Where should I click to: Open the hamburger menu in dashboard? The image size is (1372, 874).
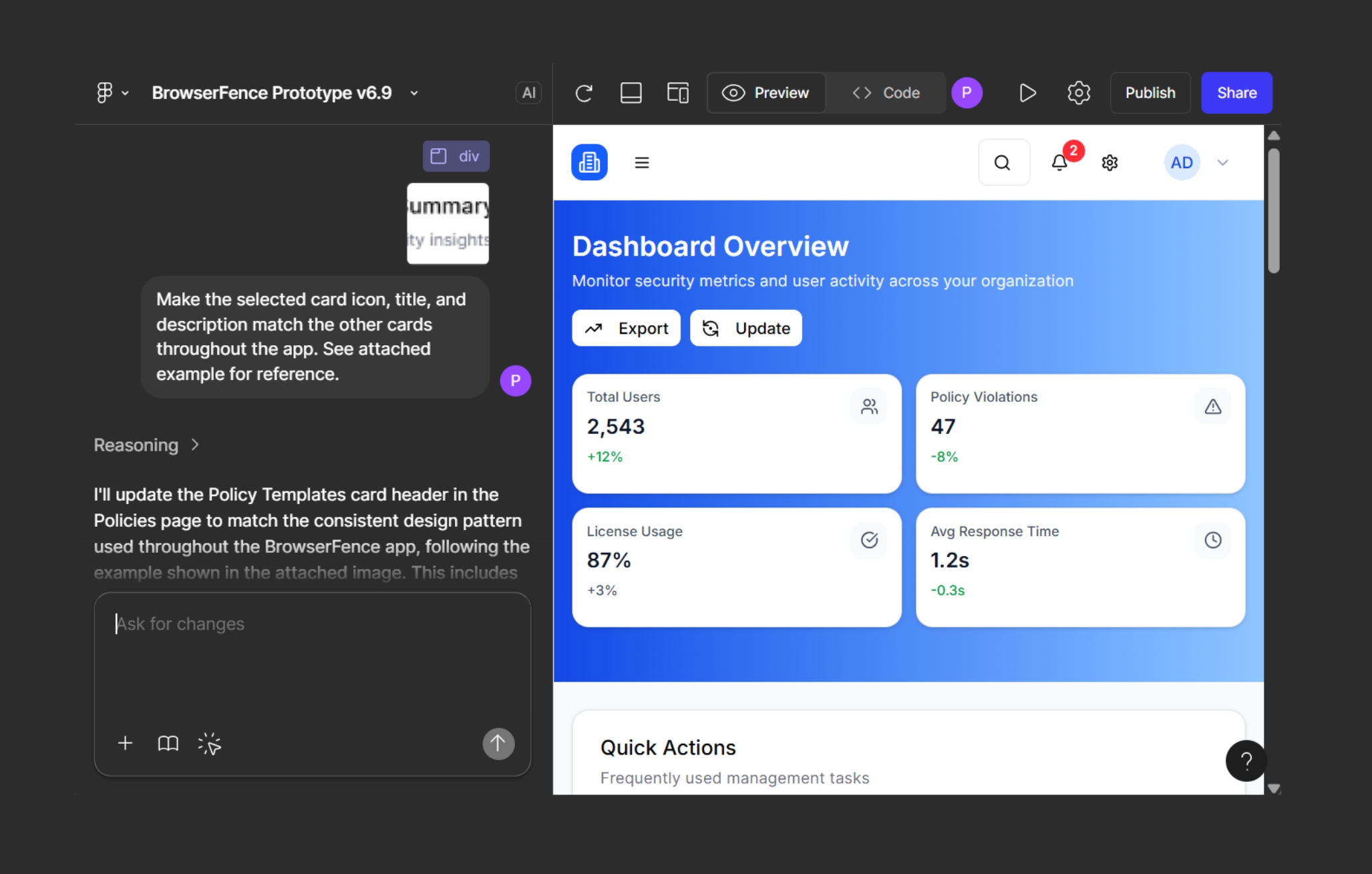(x=641, y=162)
